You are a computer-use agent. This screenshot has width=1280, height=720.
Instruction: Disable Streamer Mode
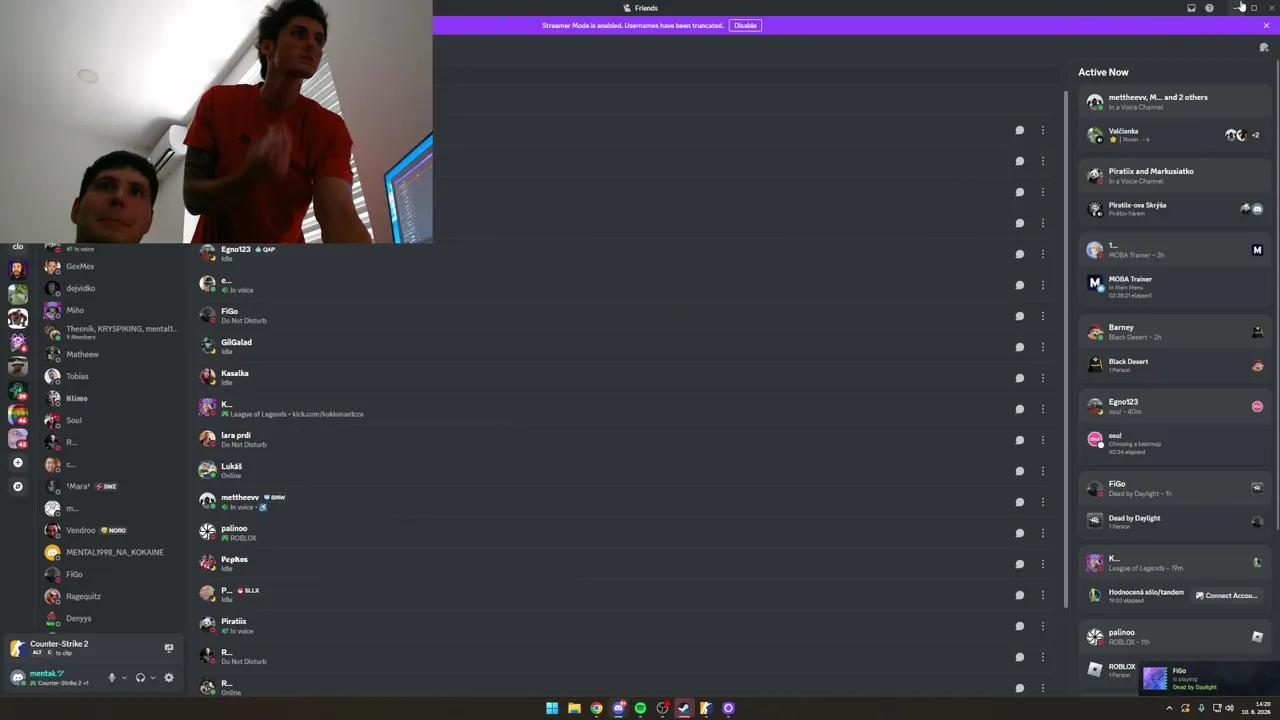pos(745,25)
